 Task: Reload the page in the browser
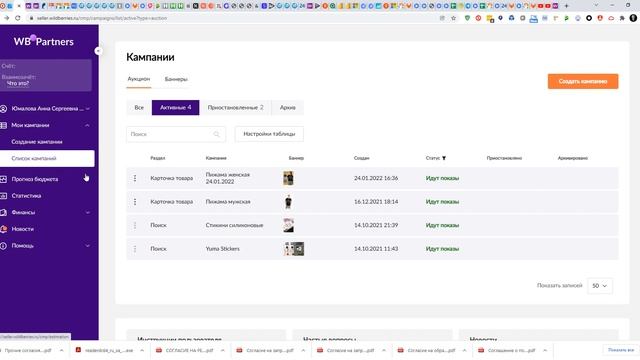click(x=18, y=18)
